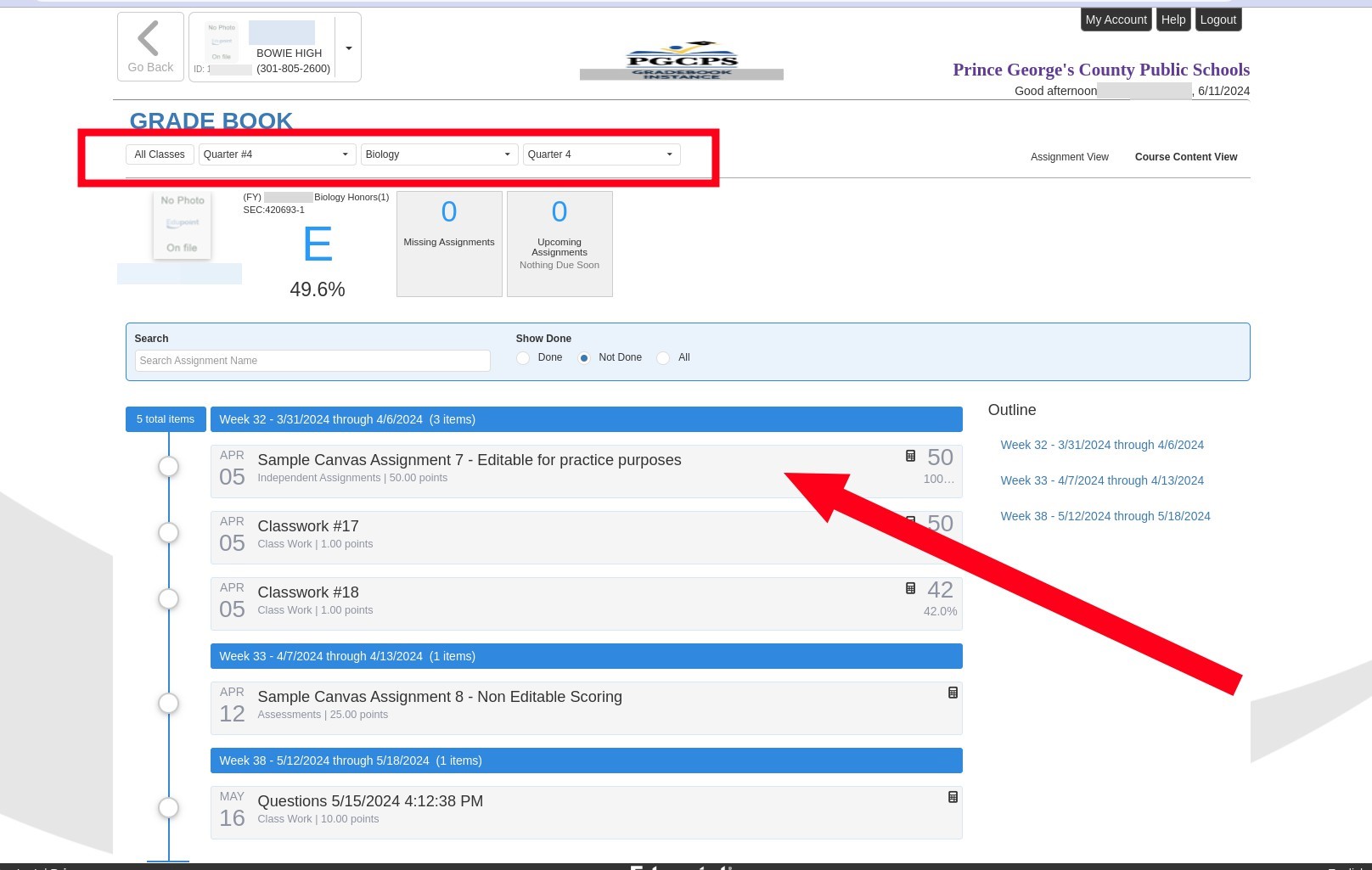Click rubric icon on Sample Canvas Assignment 7

(910, 457)
